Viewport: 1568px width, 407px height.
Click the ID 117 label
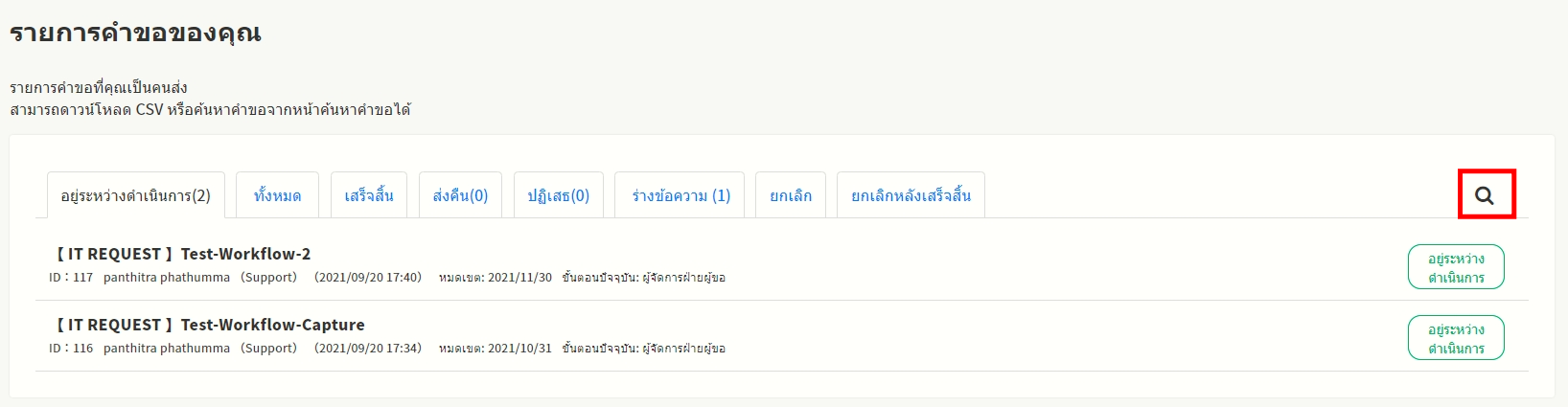click(71, 278)
